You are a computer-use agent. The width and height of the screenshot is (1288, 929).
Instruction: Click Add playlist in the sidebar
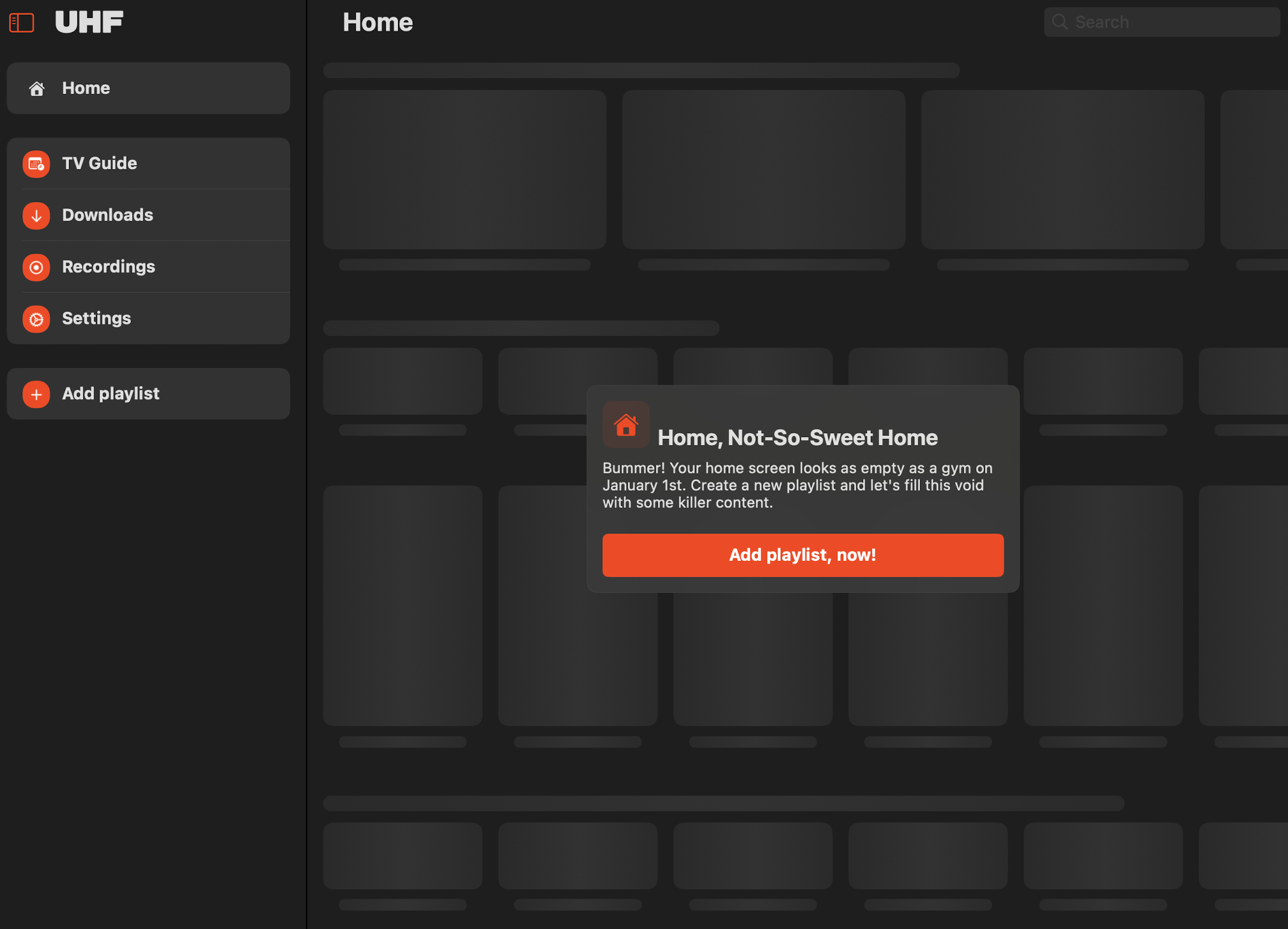[111, 394]
